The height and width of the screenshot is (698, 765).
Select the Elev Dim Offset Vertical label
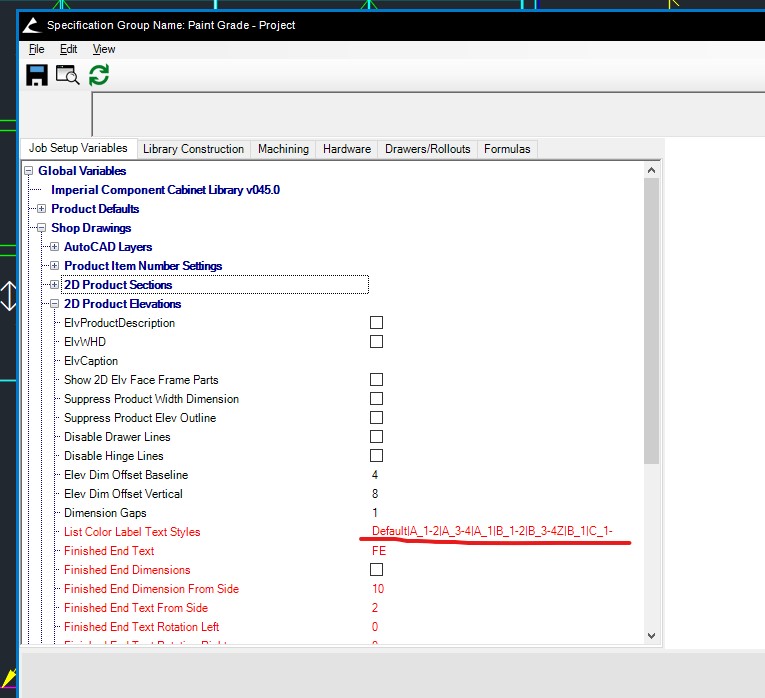[123, 494]
